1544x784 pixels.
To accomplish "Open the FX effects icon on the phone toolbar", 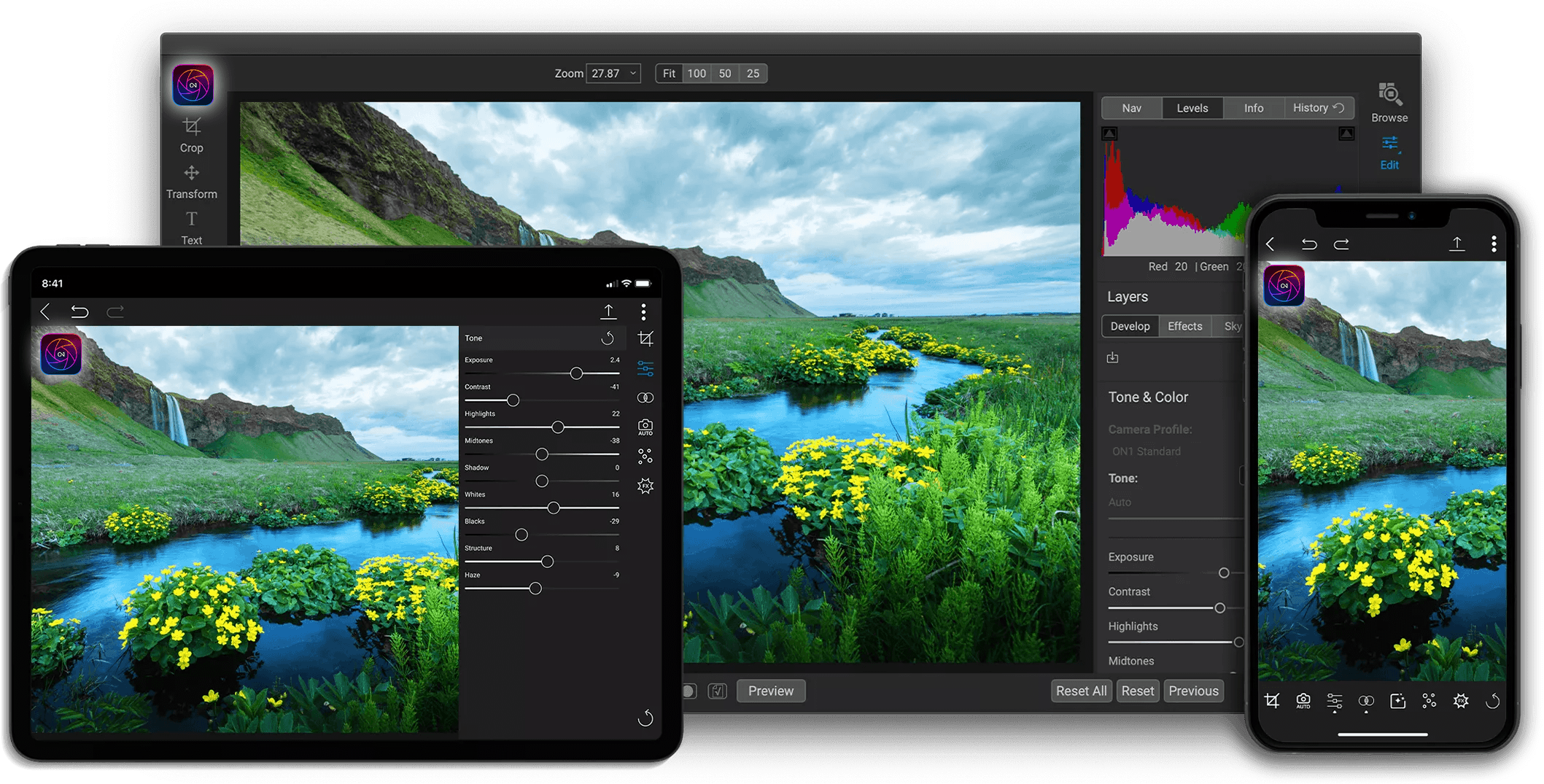I will 1461,701.
